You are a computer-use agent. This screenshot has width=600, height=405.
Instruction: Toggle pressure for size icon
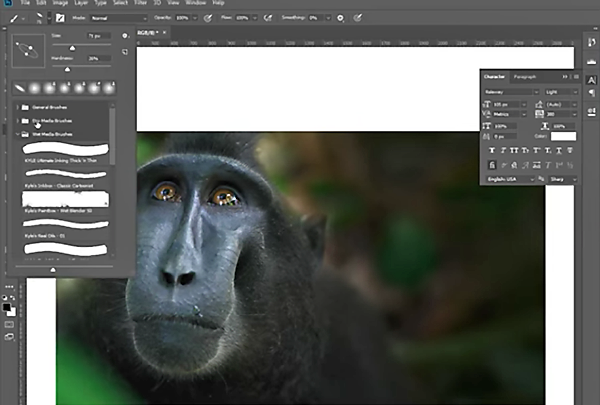tap(357, 18)
